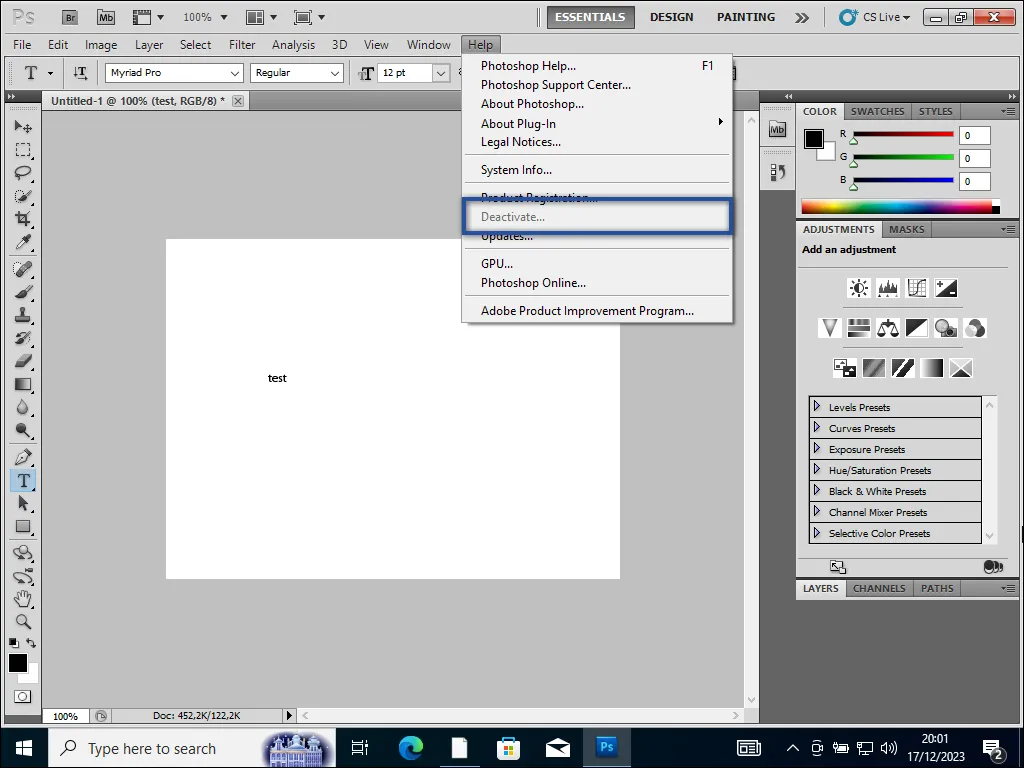Select the Crop tool

pos(23,219)
